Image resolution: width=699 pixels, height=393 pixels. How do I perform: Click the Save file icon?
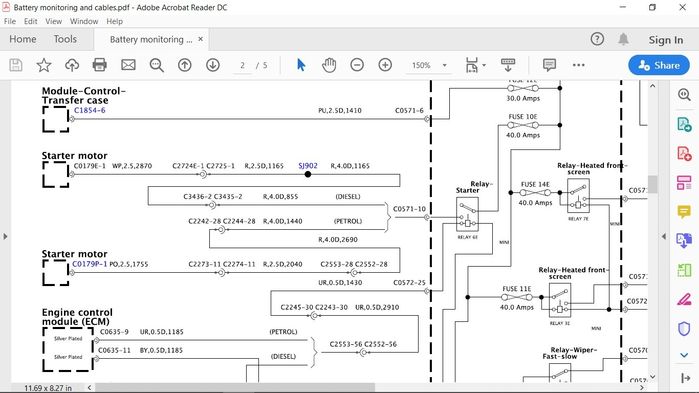(16, 65)
